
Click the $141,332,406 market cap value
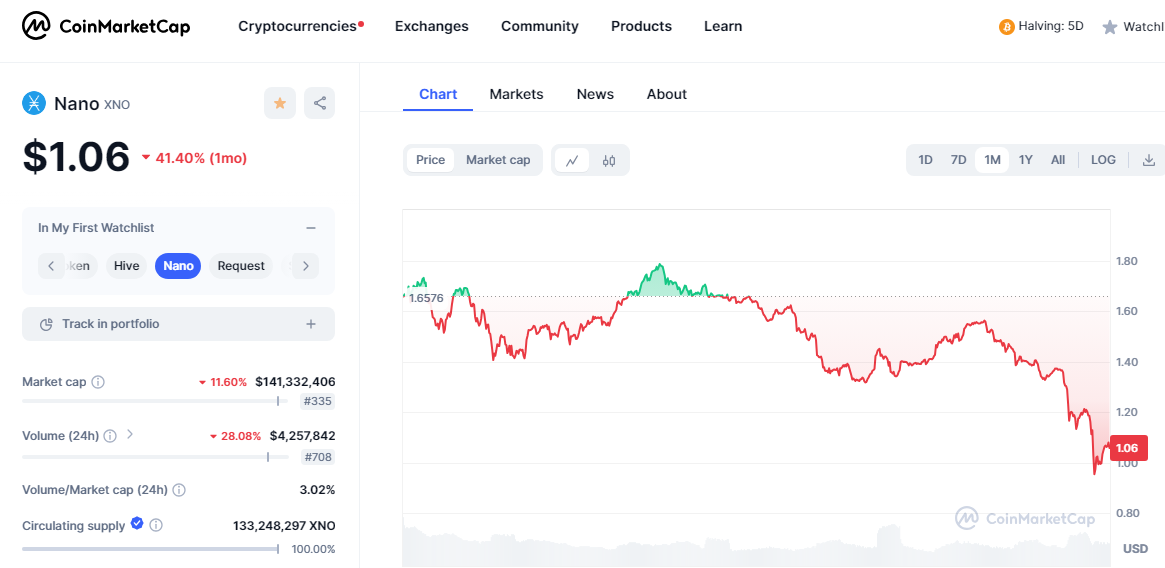[295, 382]
